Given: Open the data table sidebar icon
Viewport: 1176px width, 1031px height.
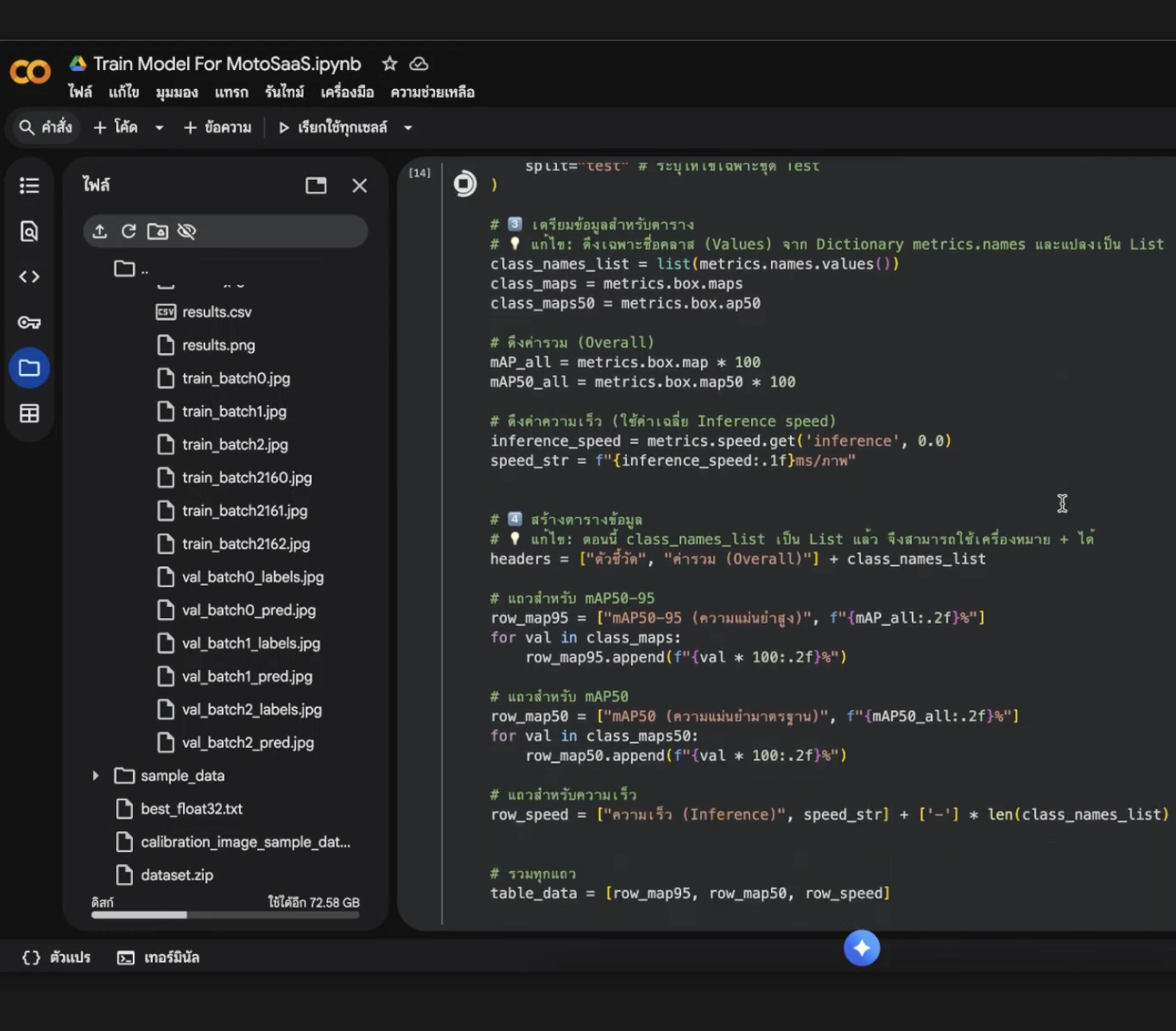Looking at the screenshot, I should (29, 414).
